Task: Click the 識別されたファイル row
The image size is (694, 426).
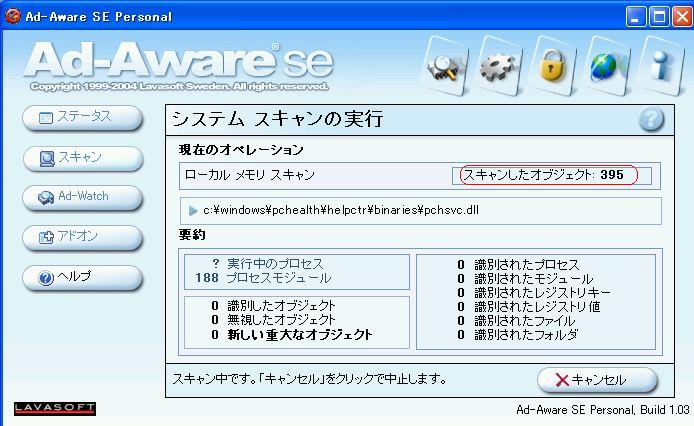Action: tap(516, 321)
